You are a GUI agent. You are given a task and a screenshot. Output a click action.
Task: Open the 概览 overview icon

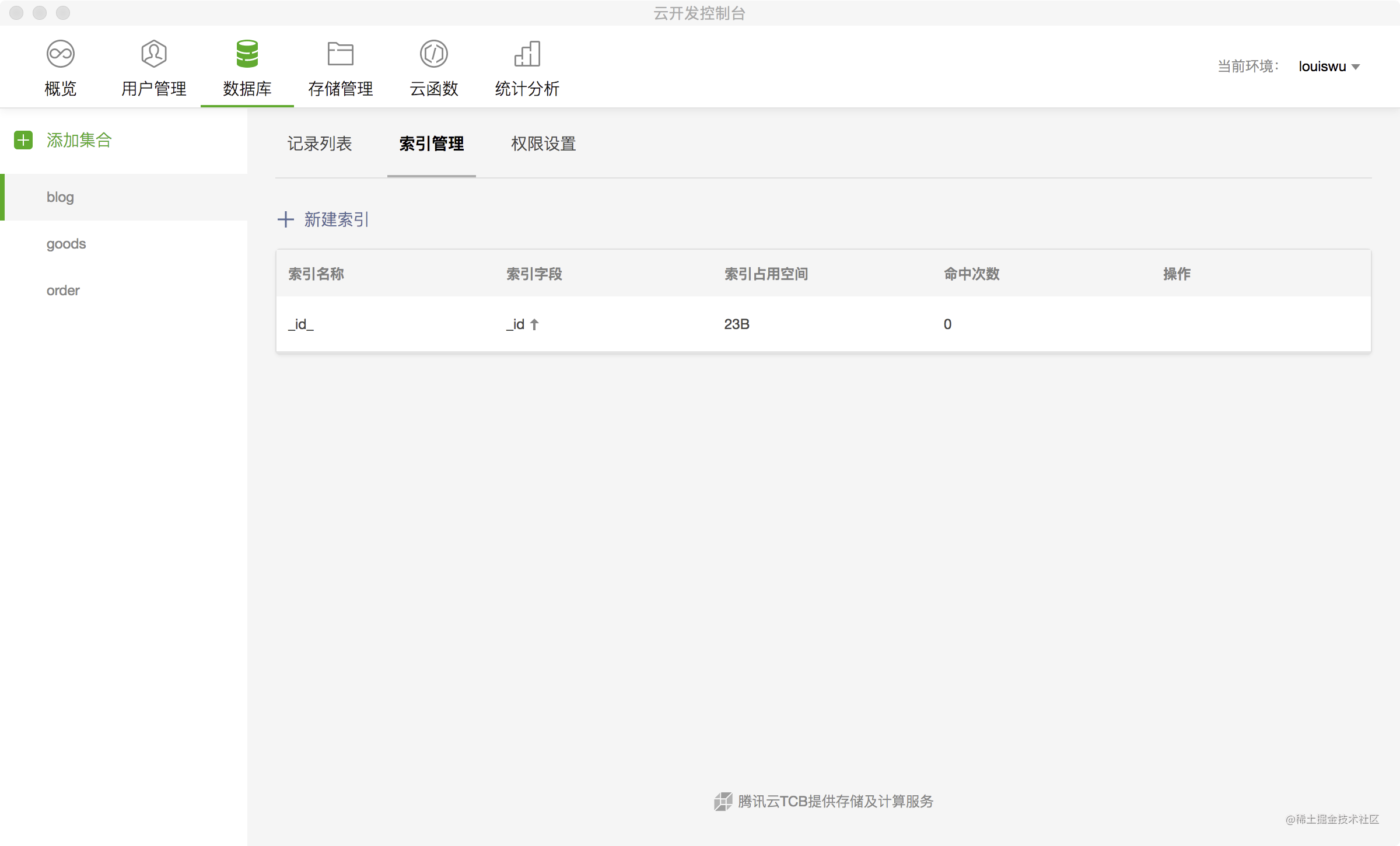[x=61, y=54]
